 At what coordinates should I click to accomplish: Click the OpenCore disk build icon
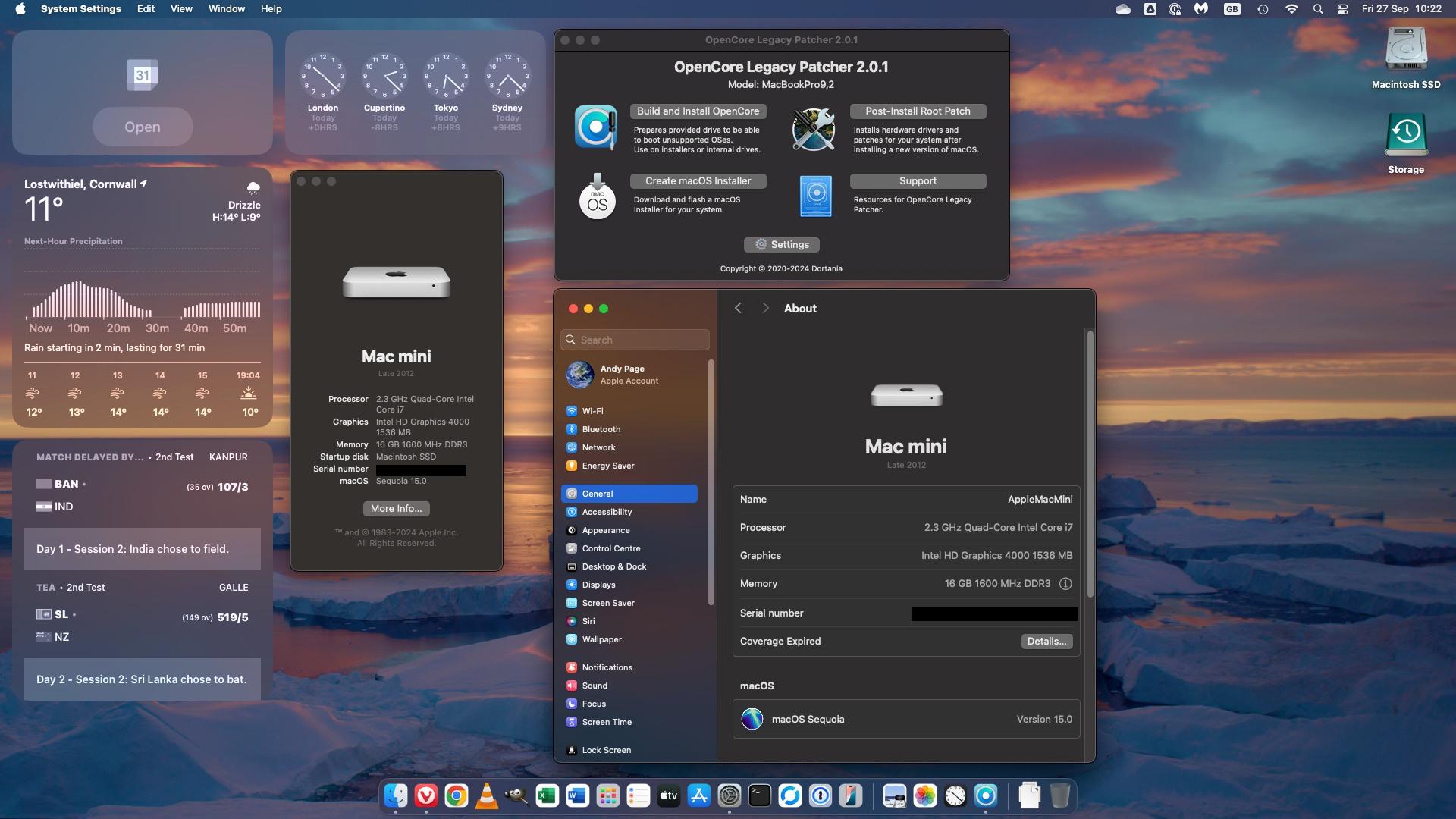pyautogui.click(x=596, y=127)
